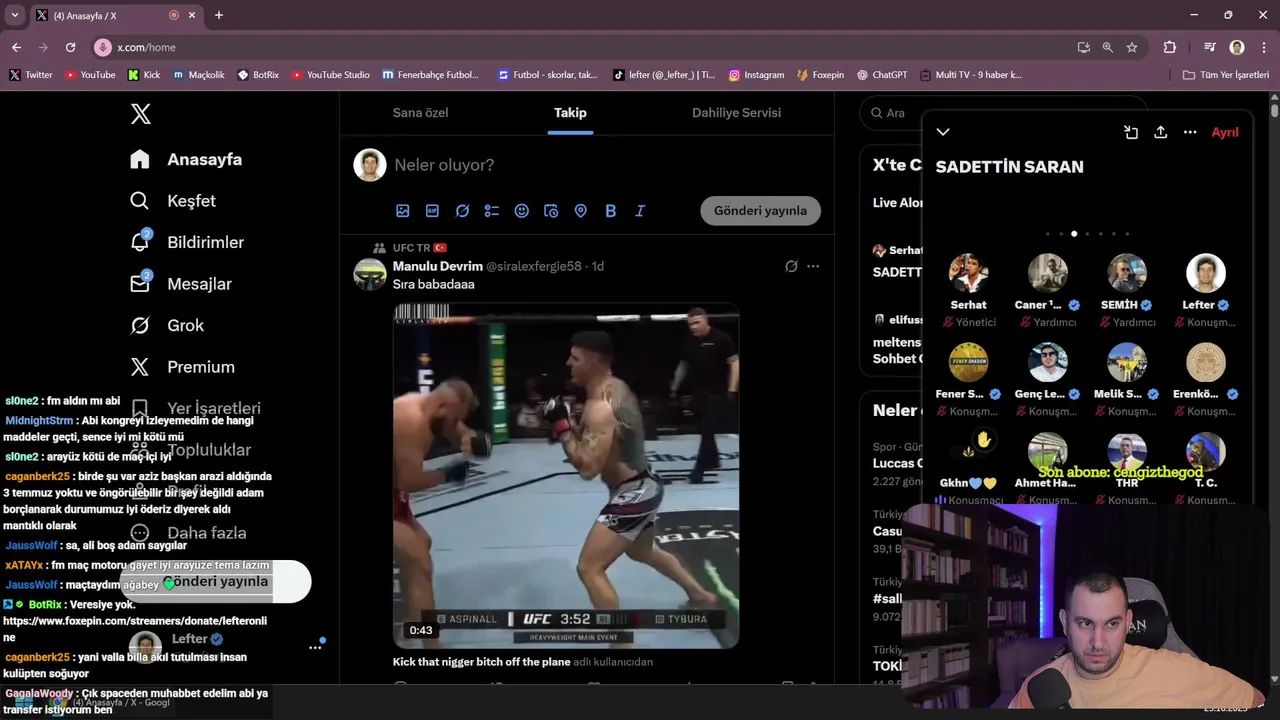Open the YouTube bookmark
Viewport: 1280px width, 720px height.
pyautogui.click(x=90, y=75)
